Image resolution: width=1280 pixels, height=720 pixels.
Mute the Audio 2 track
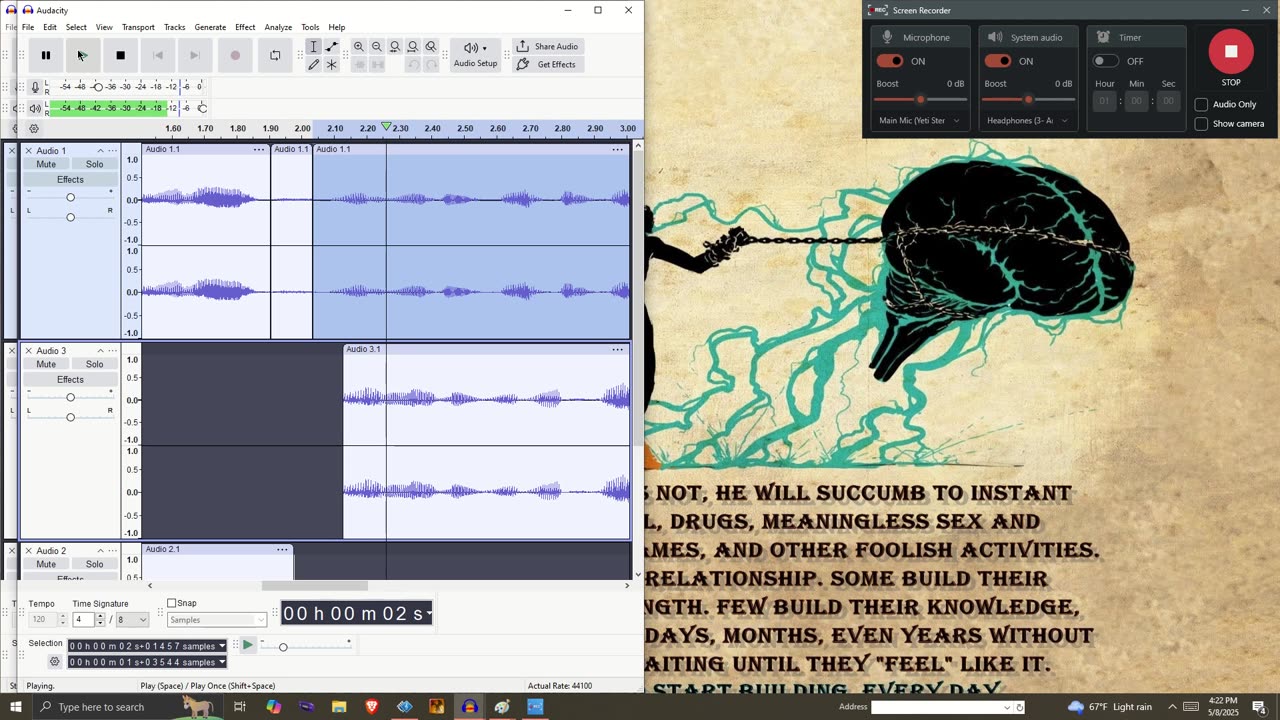tap(46, 564)
